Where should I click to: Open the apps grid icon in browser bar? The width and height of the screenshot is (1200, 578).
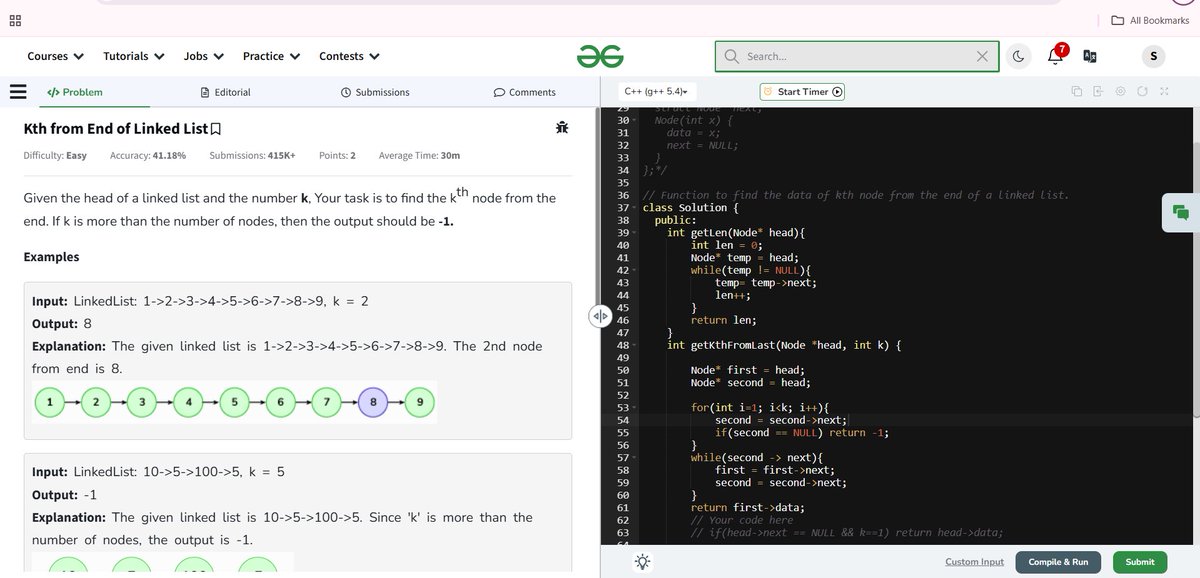coord(16,20)
